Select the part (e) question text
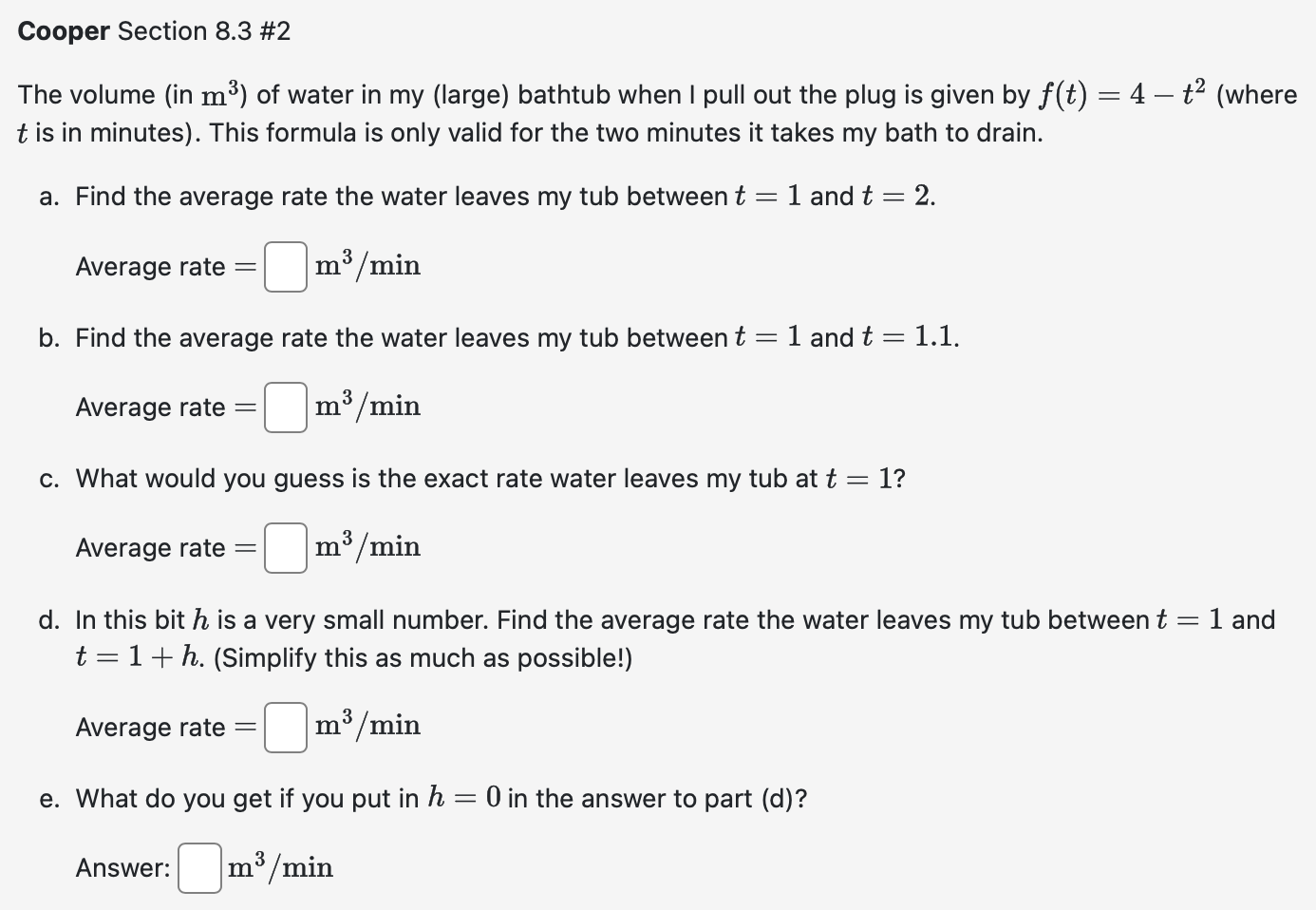 coord(442,798)
